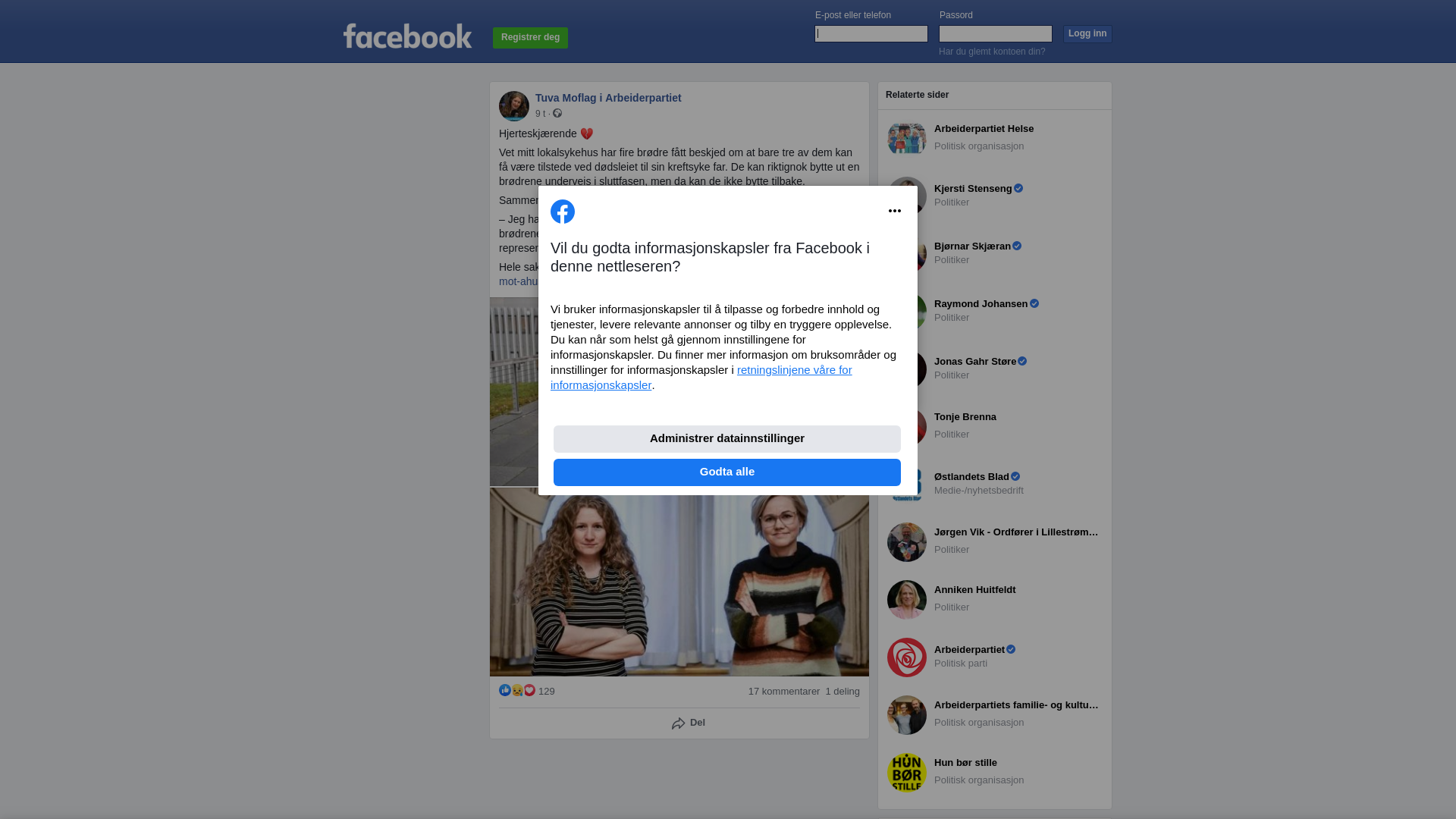This screenshot has height=819, width=1456.
Task: Open the three-dots menu in the cookie dialog
Action: click(x=895, y=211)
